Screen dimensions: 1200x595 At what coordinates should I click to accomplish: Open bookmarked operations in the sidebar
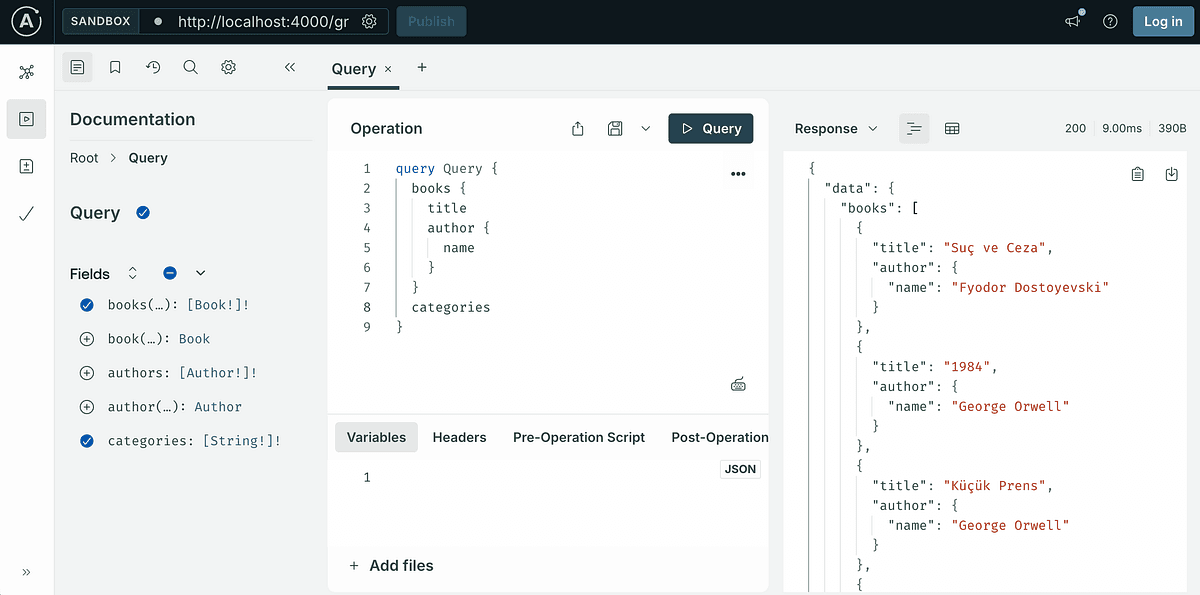point(115,67)
